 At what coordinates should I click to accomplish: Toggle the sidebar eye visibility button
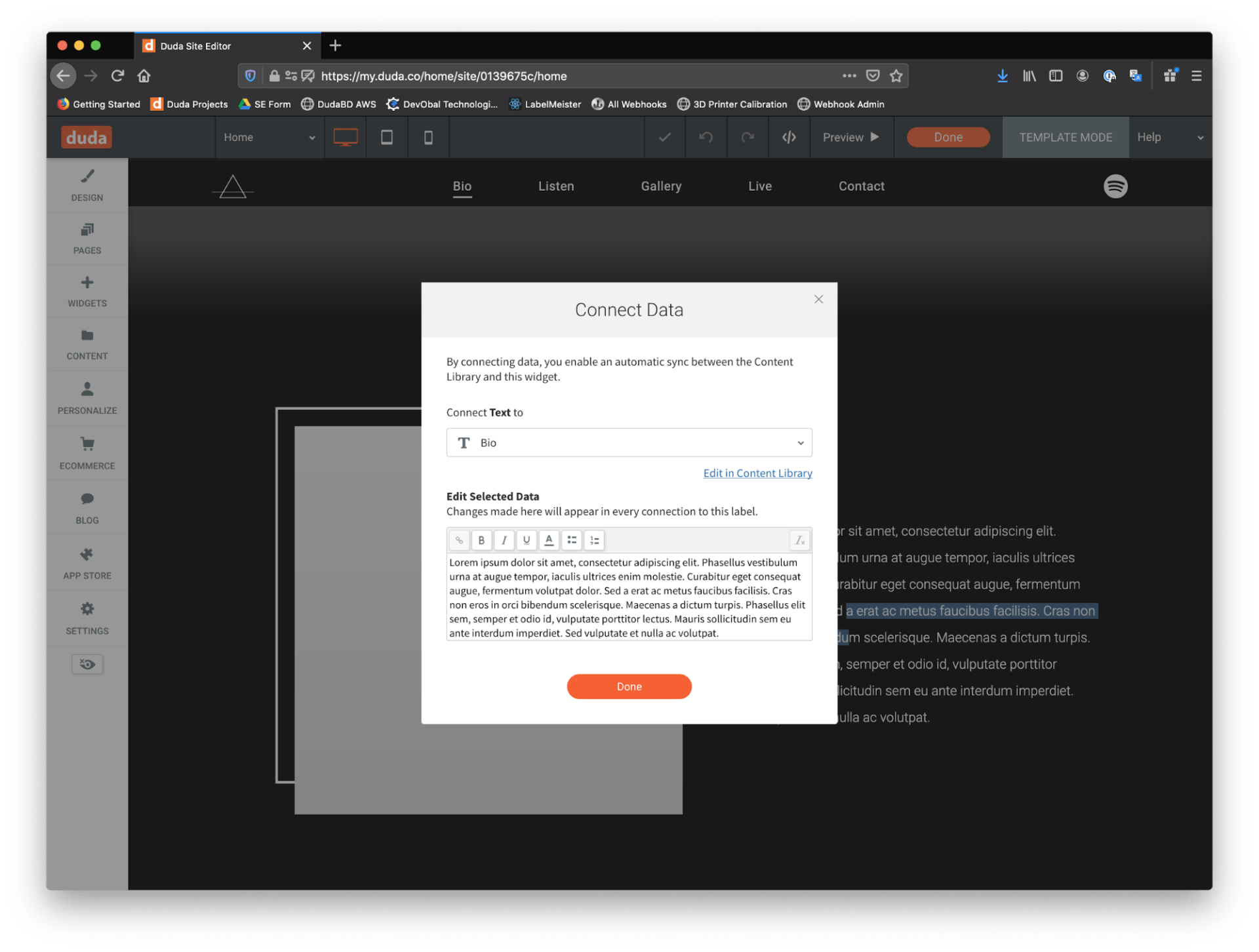pos(87,665)
